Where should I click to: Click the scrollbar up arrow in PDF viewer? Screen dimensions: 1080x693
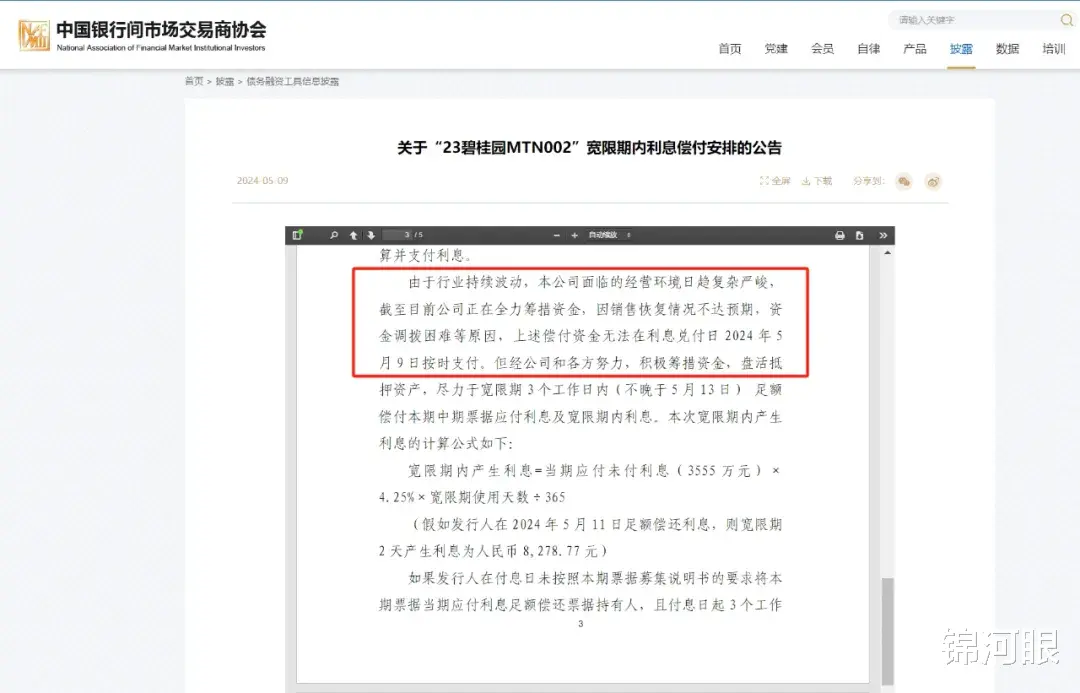point(887,253)
